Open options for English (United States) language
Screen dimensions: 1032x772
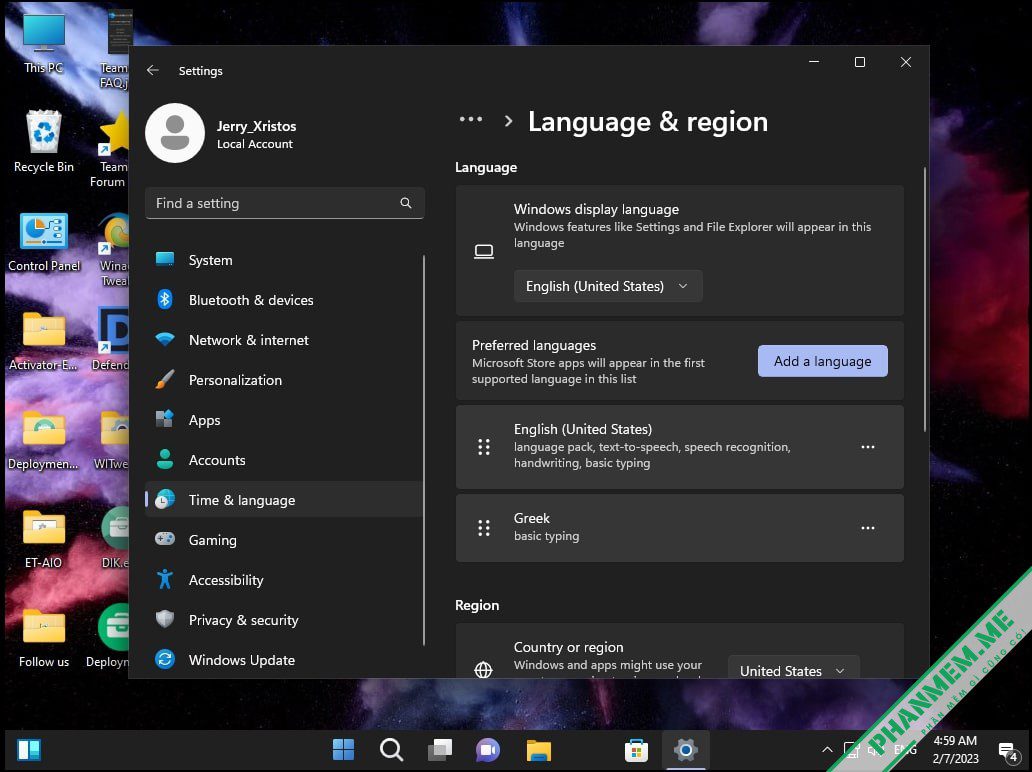click(868, 447)
